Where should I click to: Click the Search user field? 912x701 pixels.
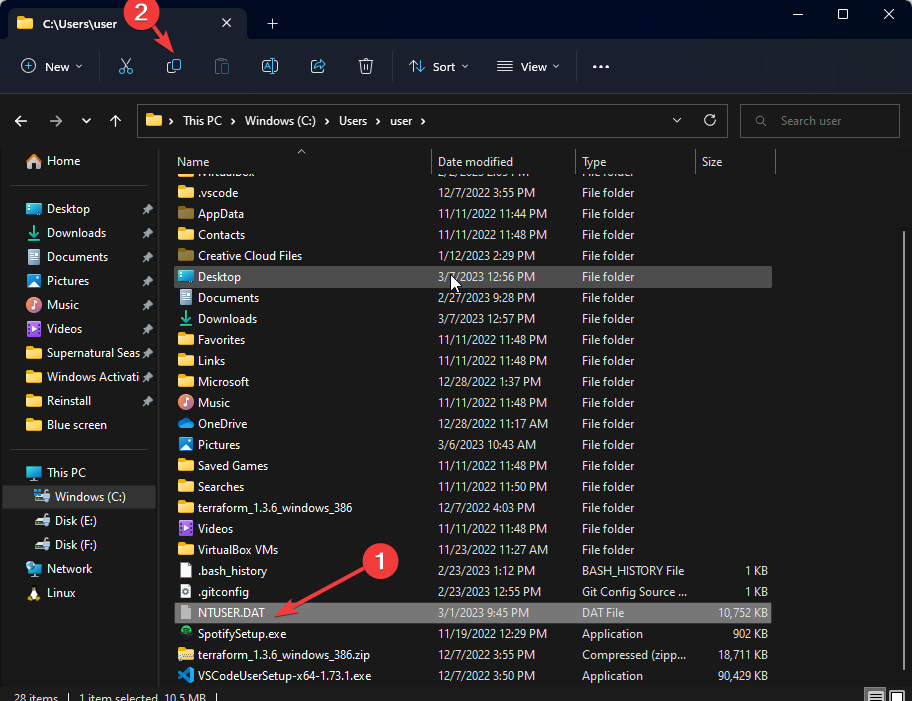820,121
